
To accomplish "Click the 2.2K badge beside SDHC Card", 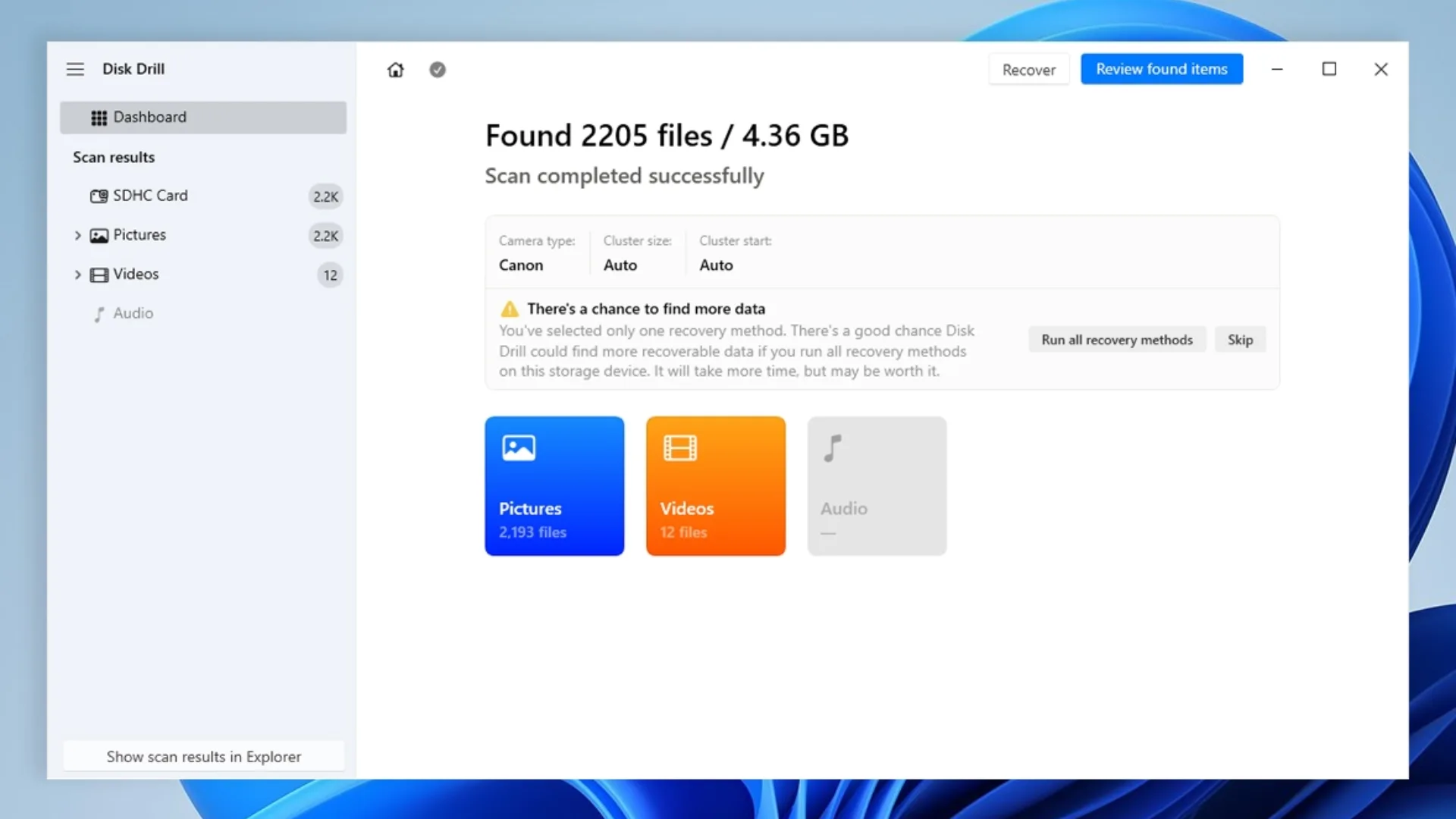I will pyautogui.click(x=326, y=196).
